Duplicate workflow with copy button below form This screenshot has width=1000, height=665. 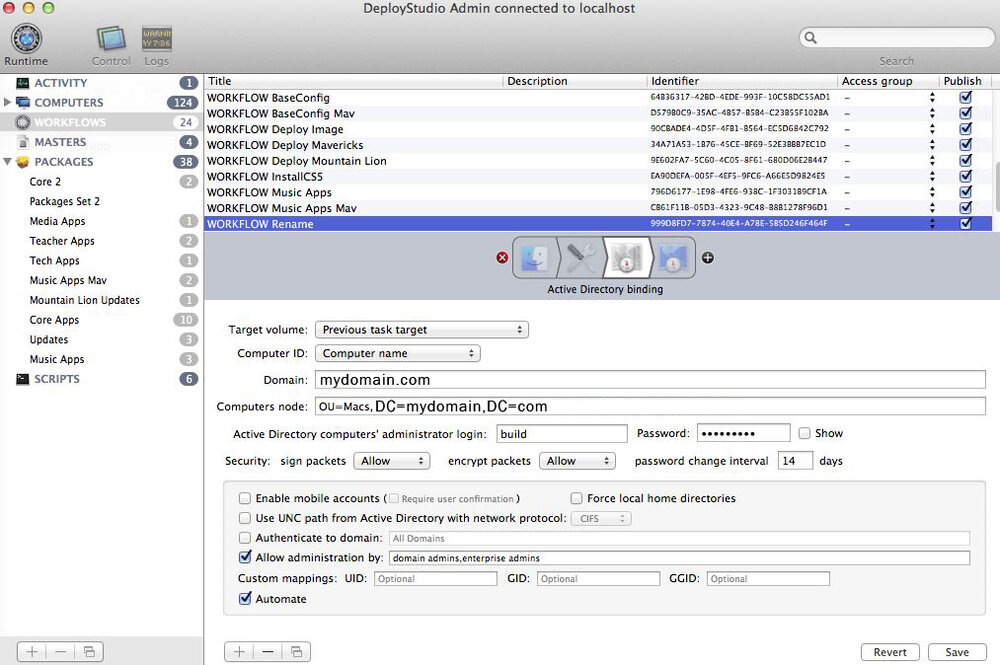pos(297,652)
